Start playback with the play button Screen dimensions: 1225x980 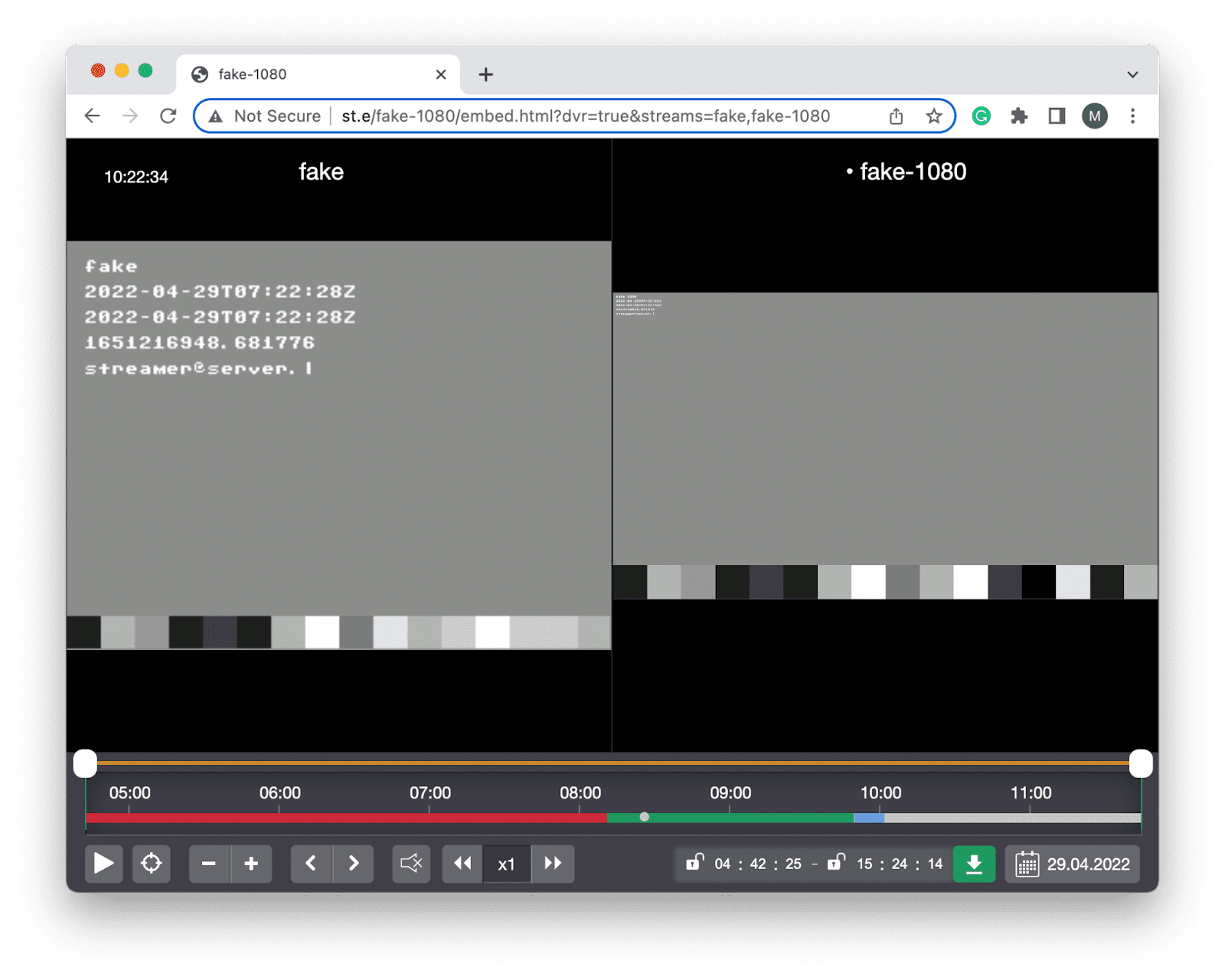click(103, 864)
